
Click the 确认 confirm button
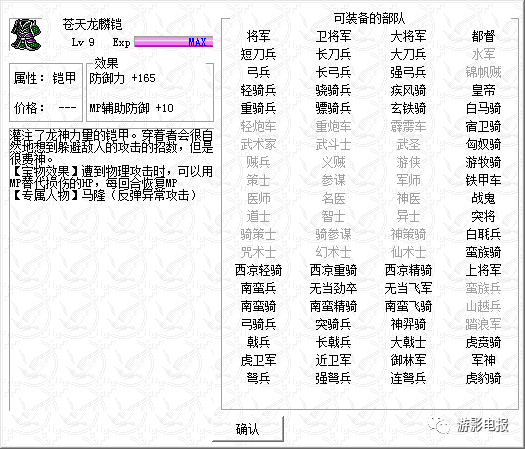click(248, 429)
